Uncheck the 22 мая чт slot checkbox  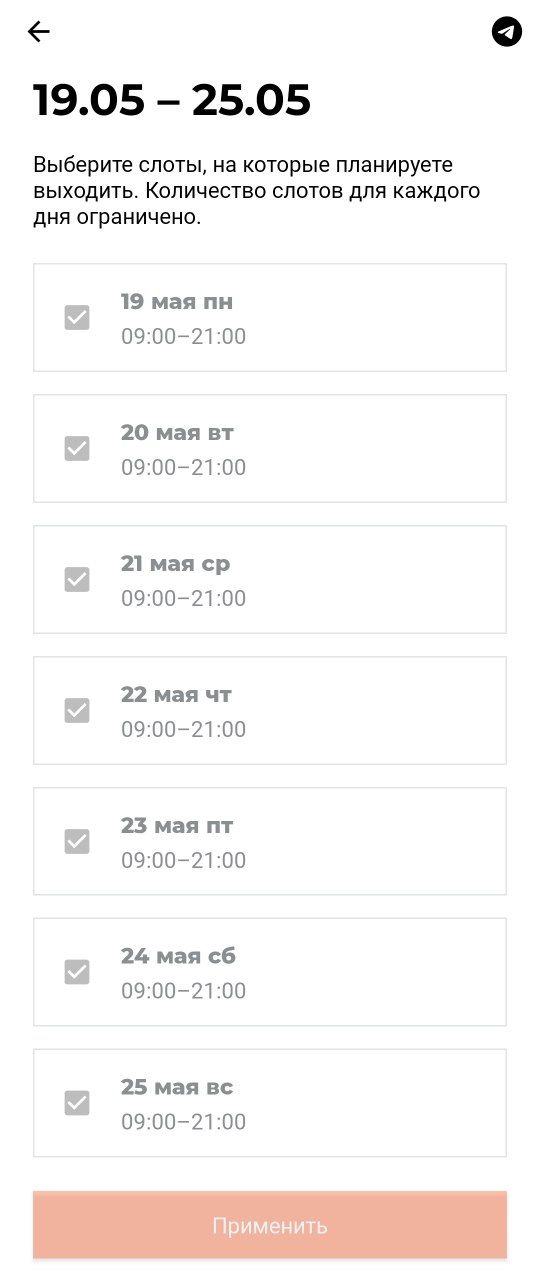coord(77,711)
